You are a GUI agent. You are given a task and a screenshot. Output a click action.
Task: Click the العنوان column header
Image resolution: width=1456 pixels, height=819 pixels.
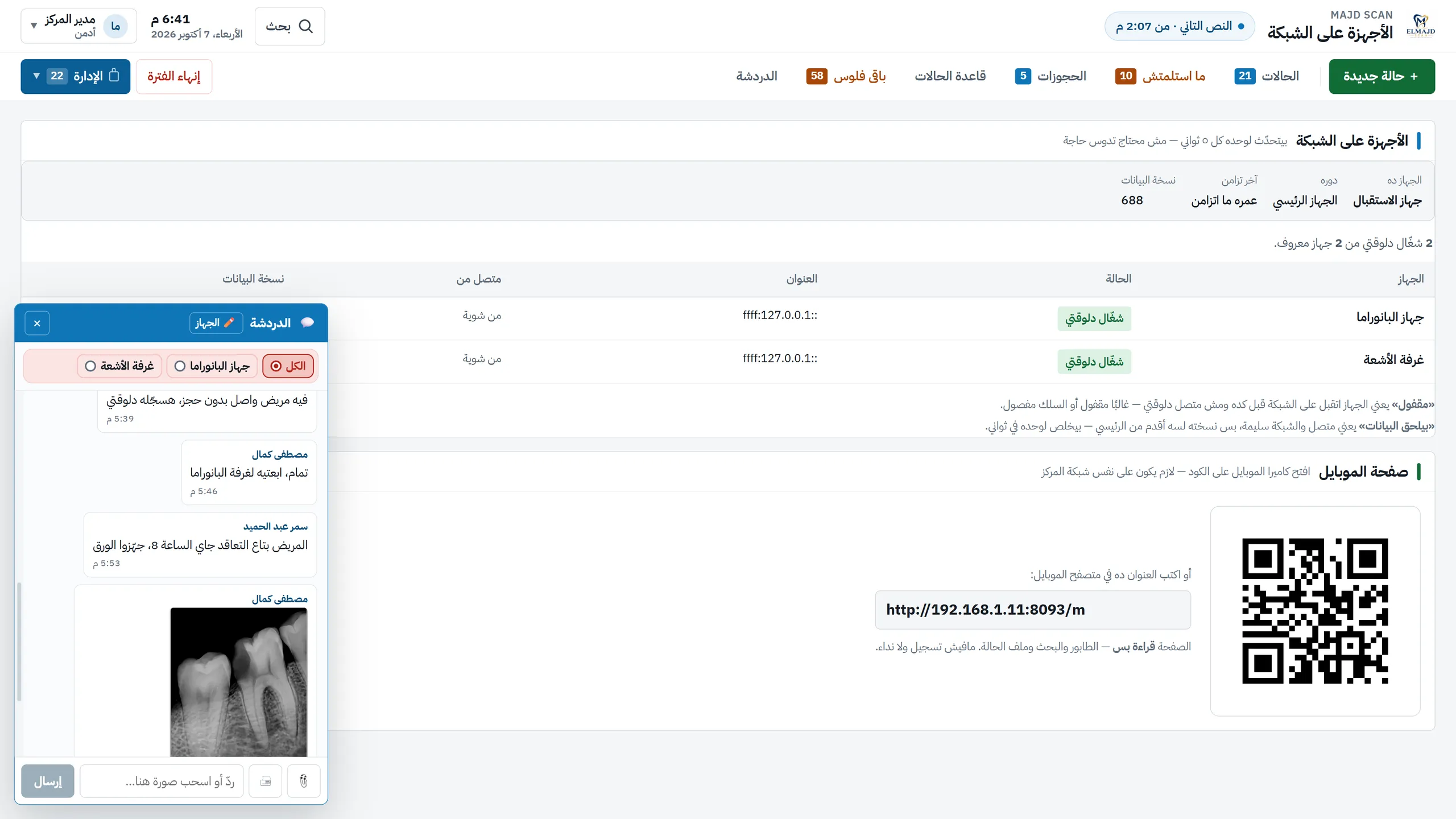pos(802,279)
